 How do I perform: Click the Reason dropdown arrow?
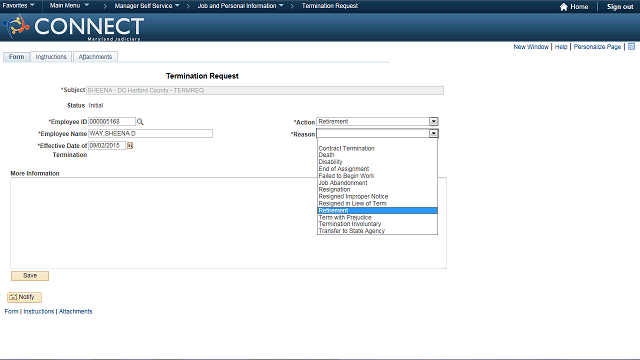click(x=433, y=133)
